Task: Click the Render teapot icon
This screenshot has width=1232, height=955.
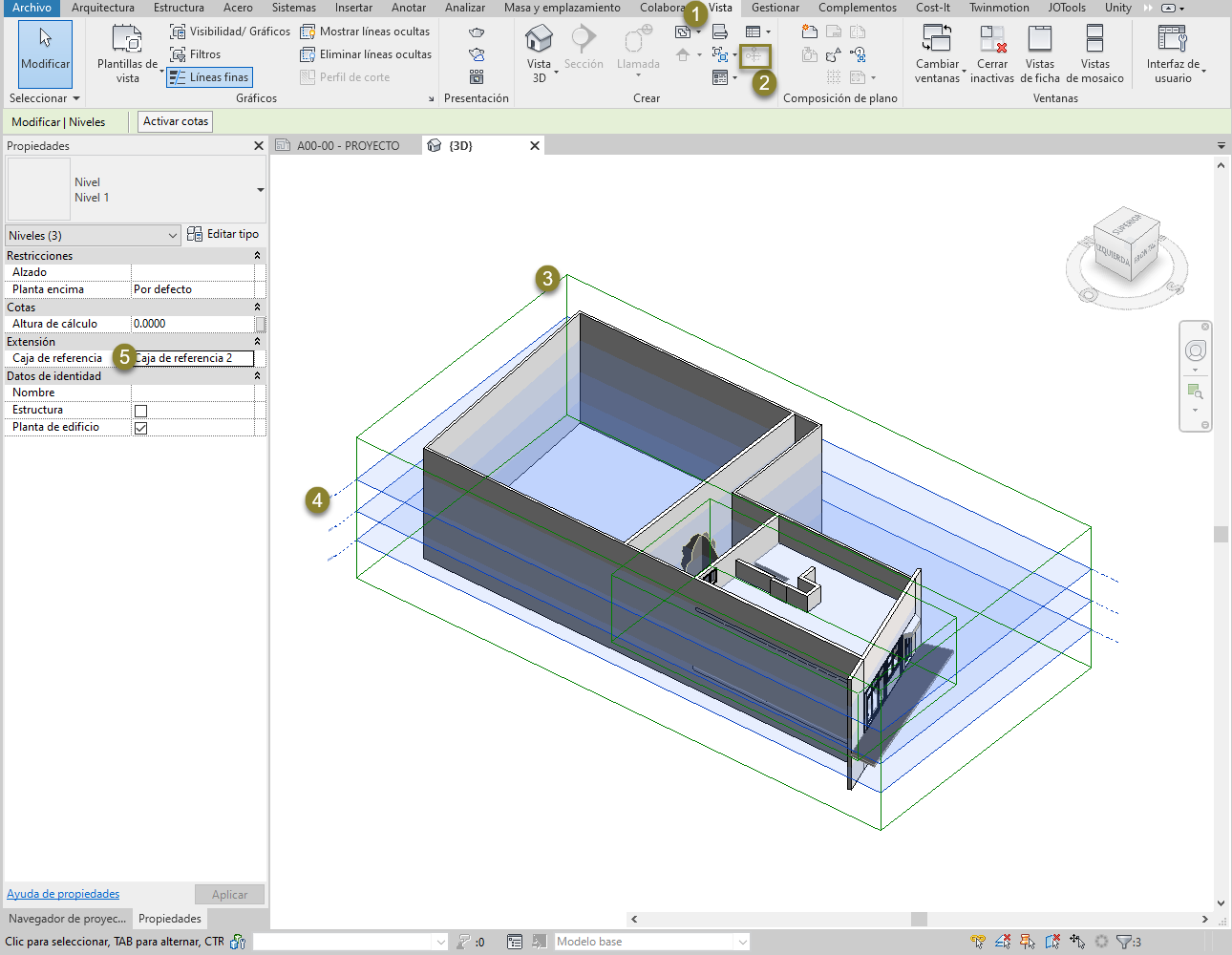Action: [477, 32]
